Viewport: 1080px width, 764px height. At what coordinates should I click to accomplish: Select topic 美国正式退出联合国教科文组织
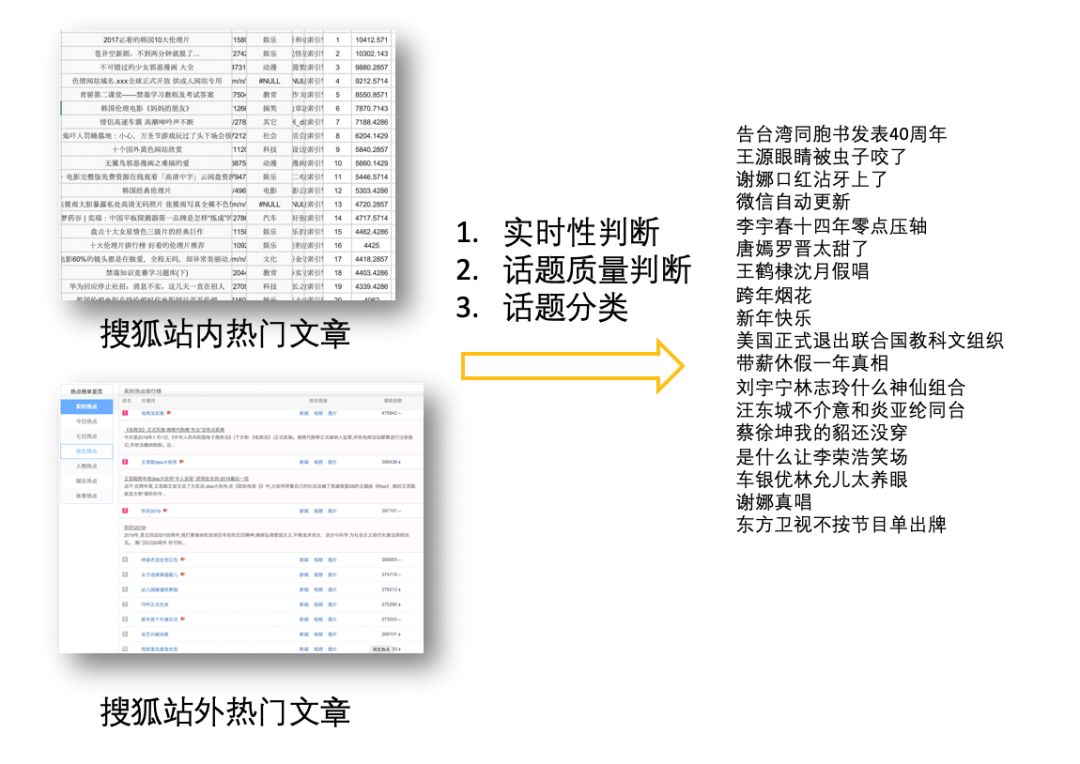coord(869,340)
